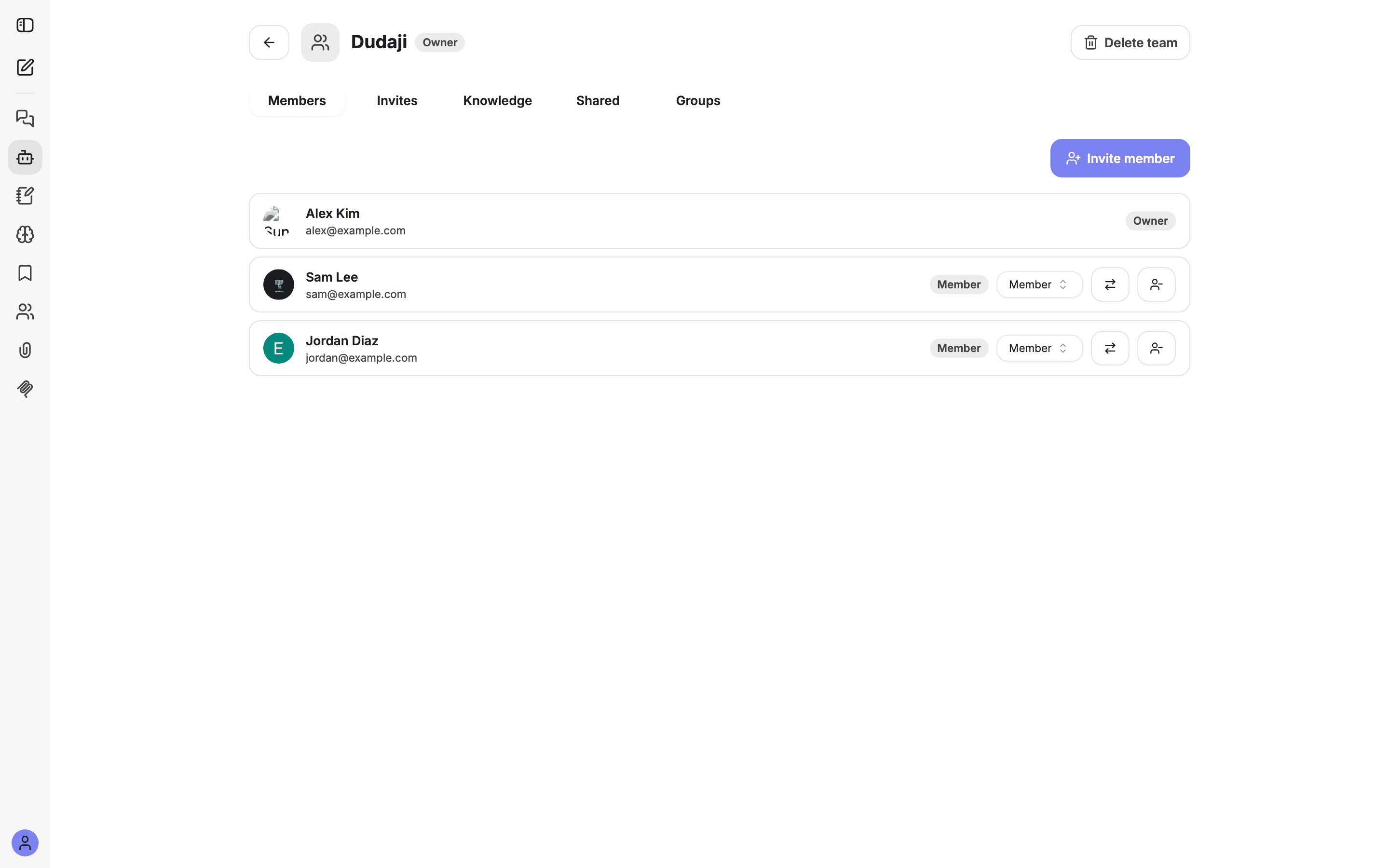Switch to the Groups tab

tap(698, 100)
